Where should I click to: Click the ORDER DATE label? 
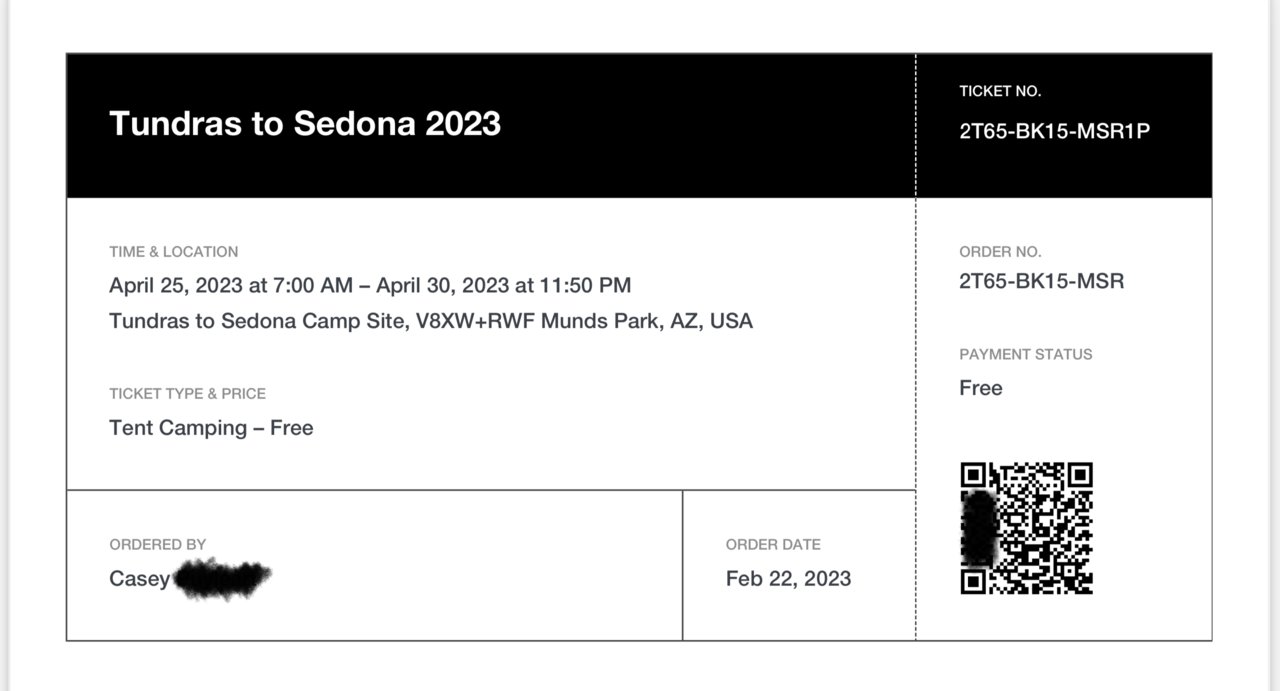773,545
